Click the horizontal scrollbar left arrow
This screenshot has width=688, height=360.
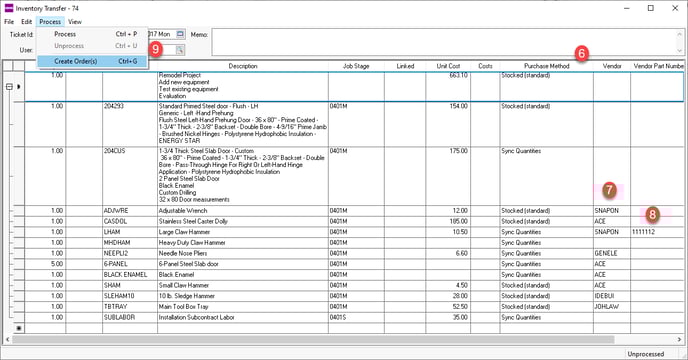click(x=7, y=340)
